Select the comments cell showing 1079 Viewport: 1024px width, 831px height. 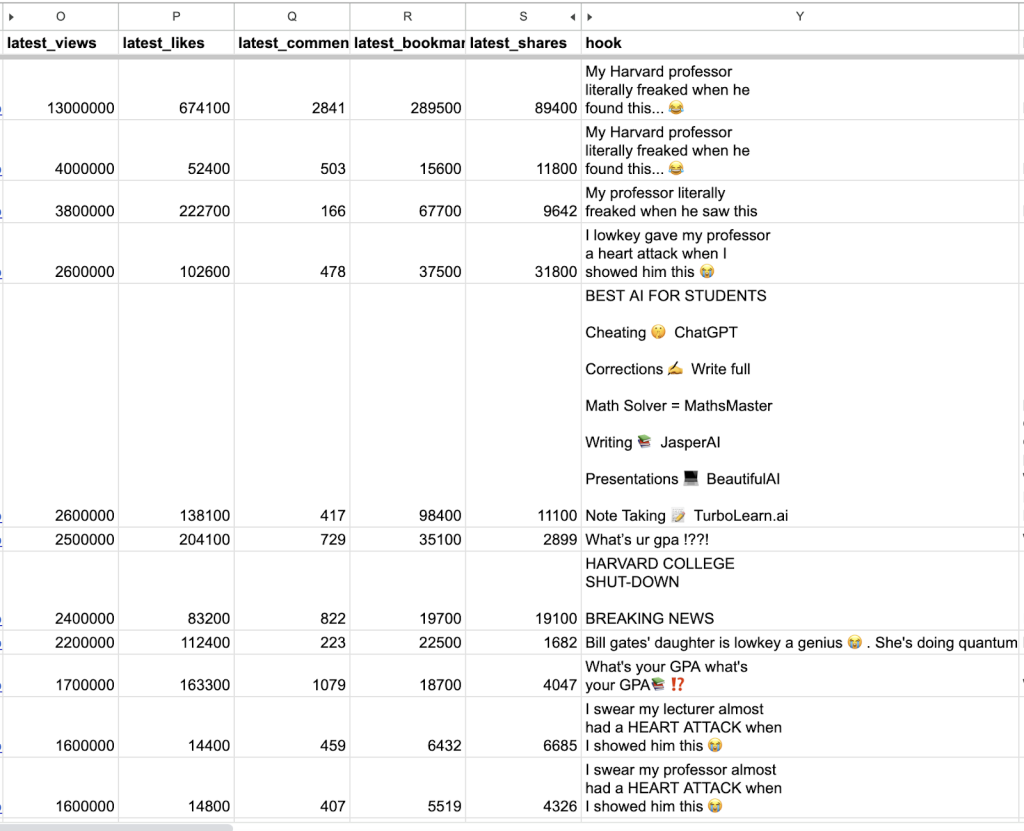pos(292,675)
